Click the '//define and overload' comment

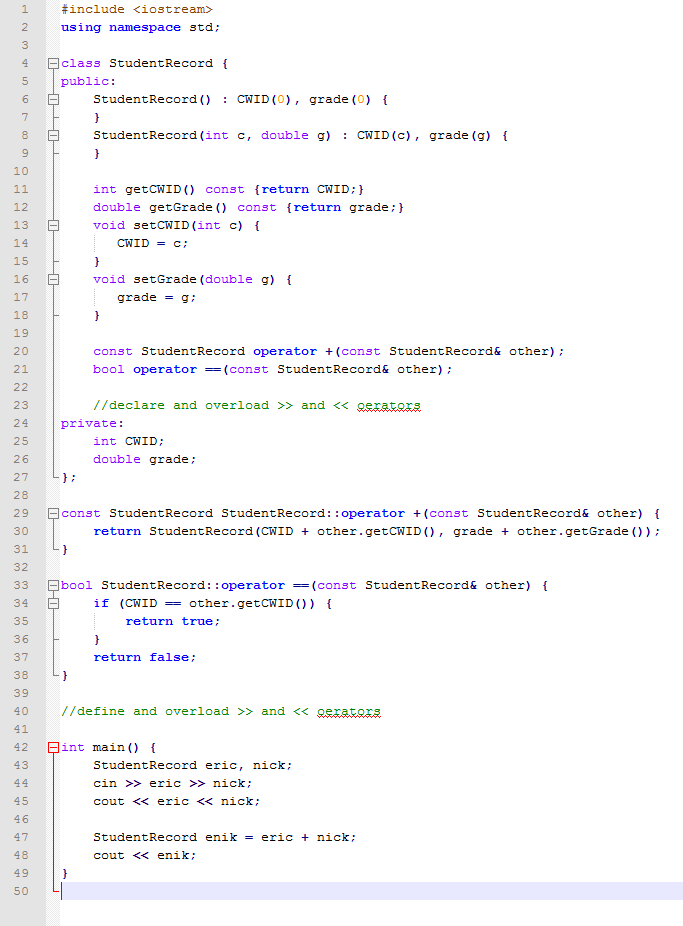coord(221,712)
